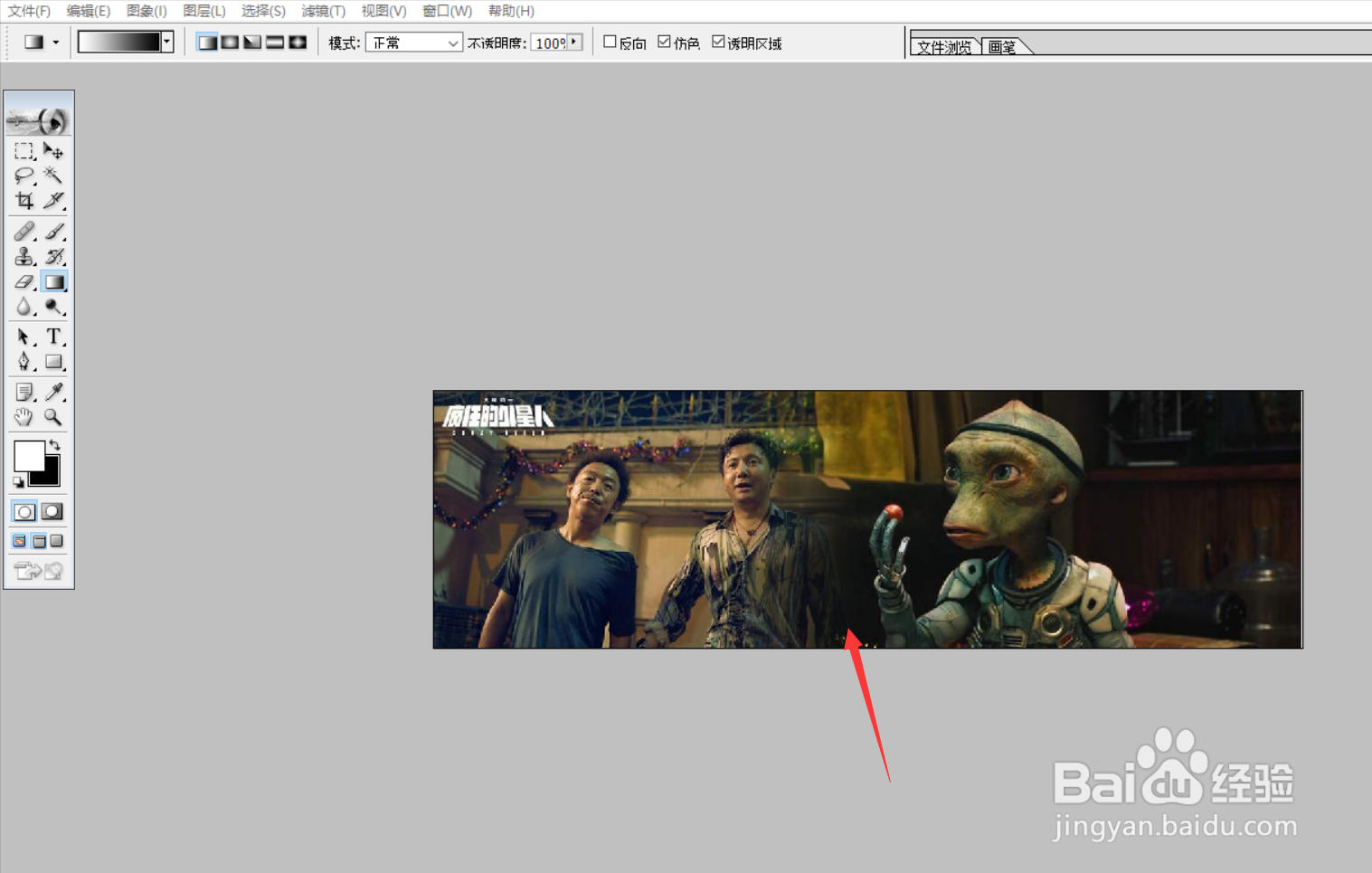The image size is (1372, 873).
Task: Select the Gradient tool in toolbox
Action: click(x=53, y=282)
